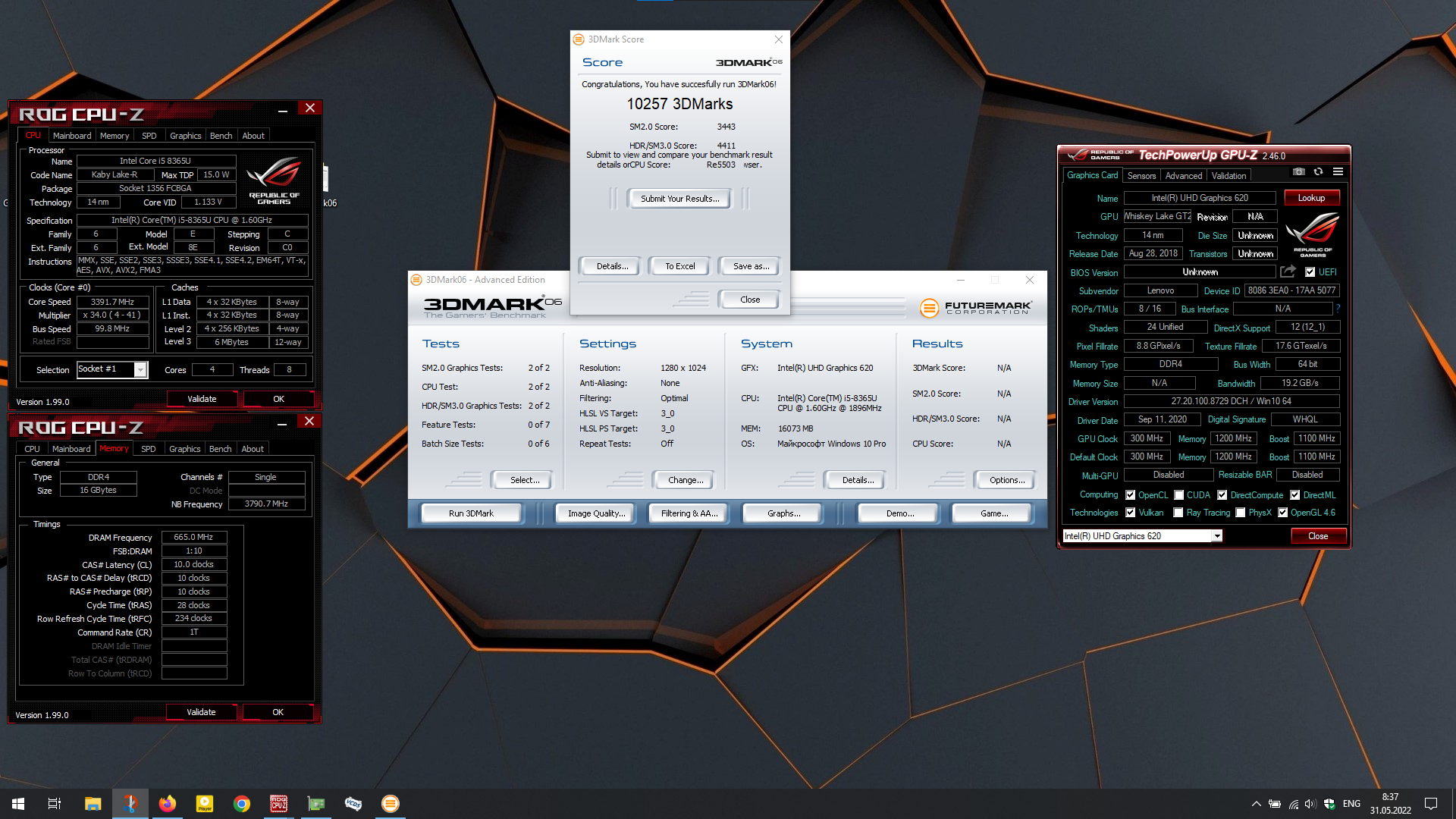The width and height of the screenshot is (1456, 819).
Task: Click GPU Name field Intel UHD Graphics 620
Action: (1200, 198)
